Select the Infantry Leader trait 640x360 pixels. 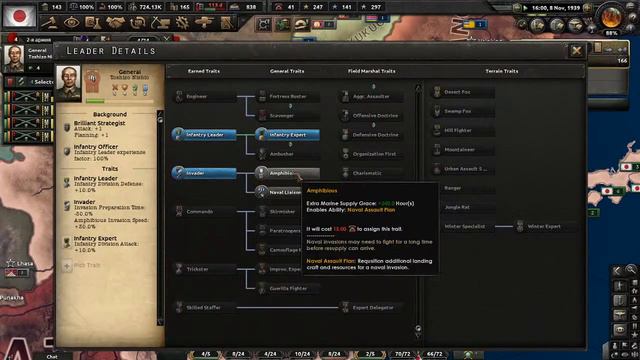(204, 135)
